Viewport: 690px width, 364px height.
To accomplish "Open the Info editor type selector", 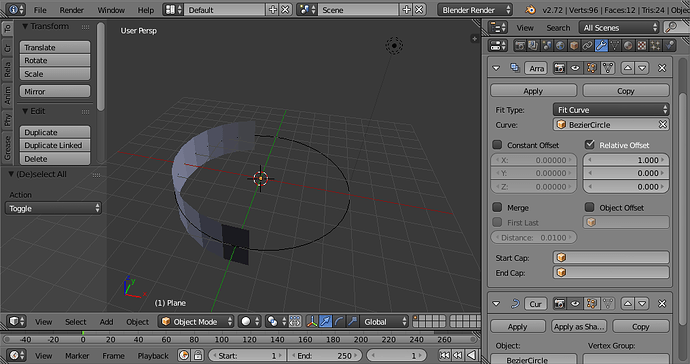I will click(16, 9).
